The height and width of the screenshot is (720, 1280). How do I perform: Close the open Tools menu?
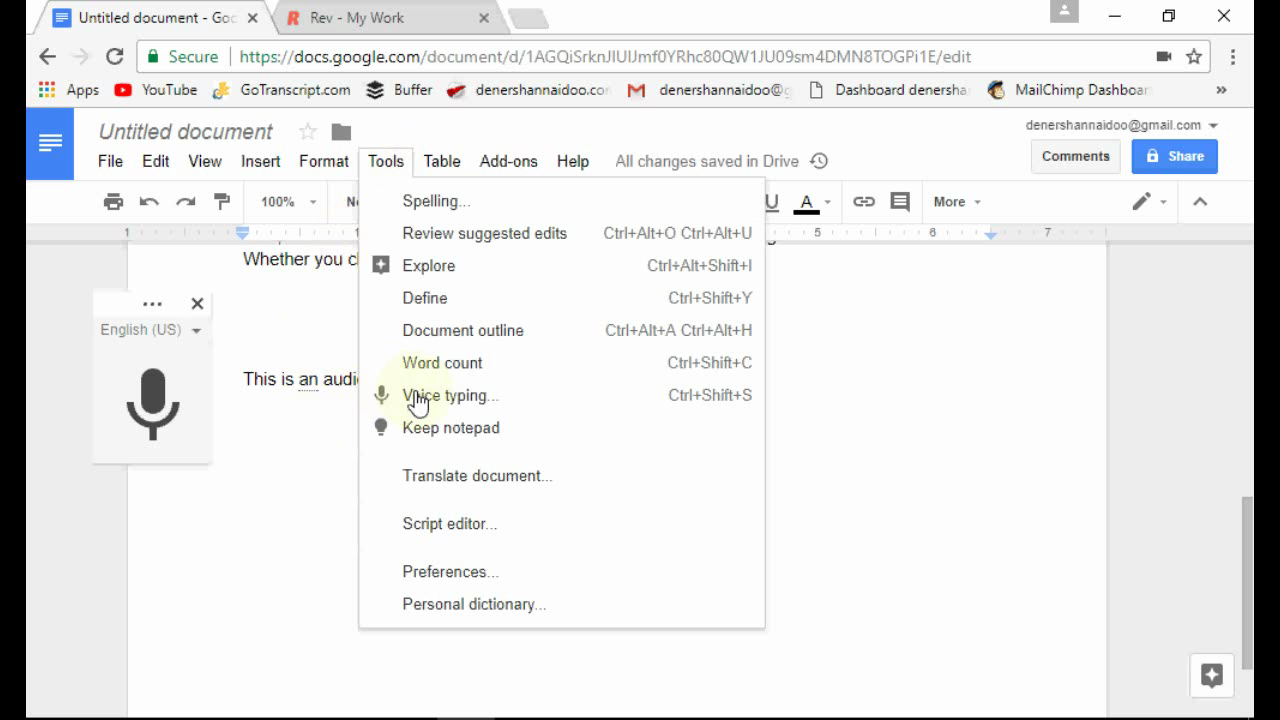386,161
